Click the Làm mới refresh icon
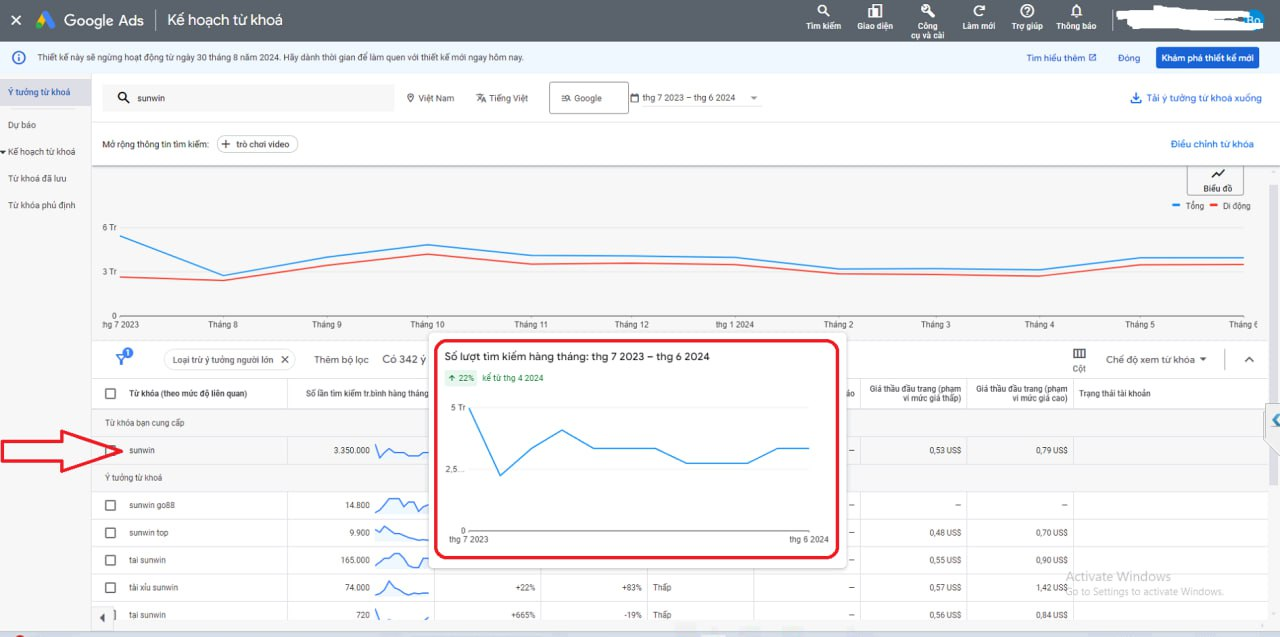1280x637 pixels. 979,12
